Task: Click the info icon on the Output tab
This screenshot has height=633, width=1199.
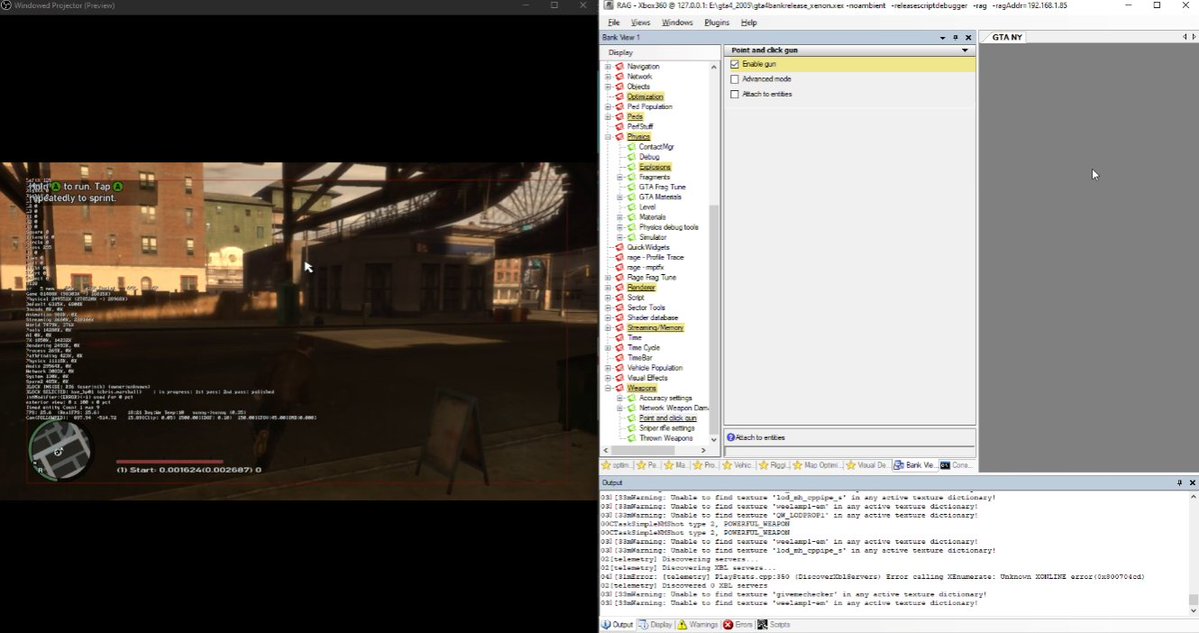Action: 606,625
